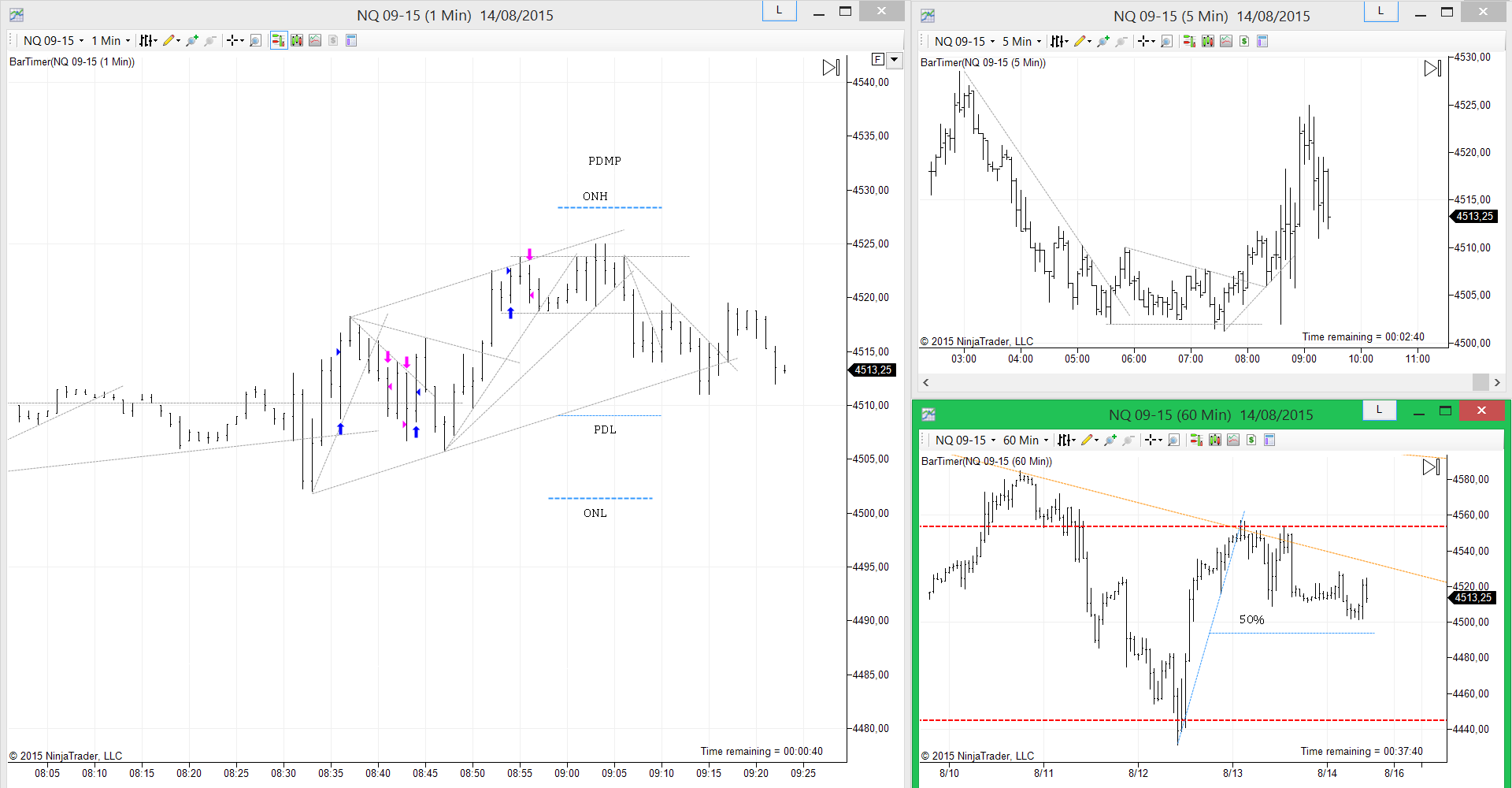This screenshot has width=1512, height=788.
Task: Zoom out on the 5 Min chart
Action: coord(1121,42)
